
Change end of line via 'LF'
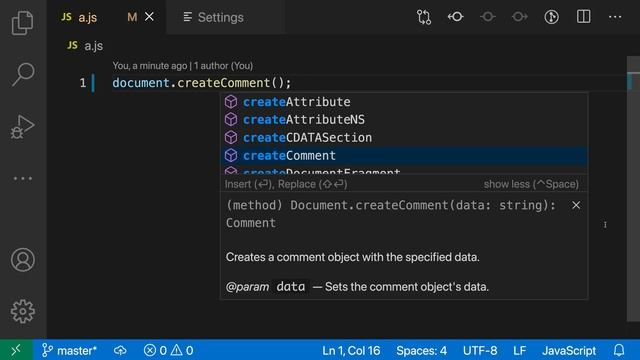point(519,351)
